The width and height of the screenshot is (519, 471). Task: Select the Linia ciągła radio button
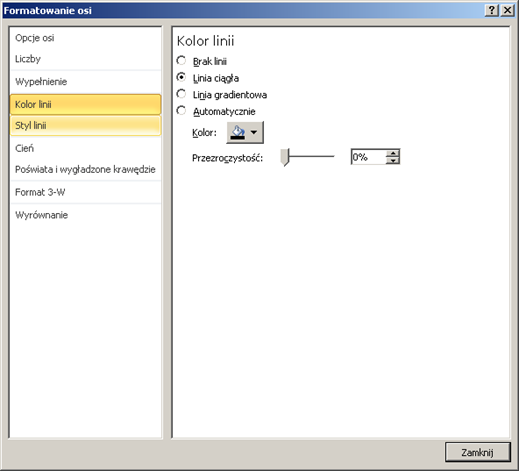pyautogui.click(x=181, y=77)
